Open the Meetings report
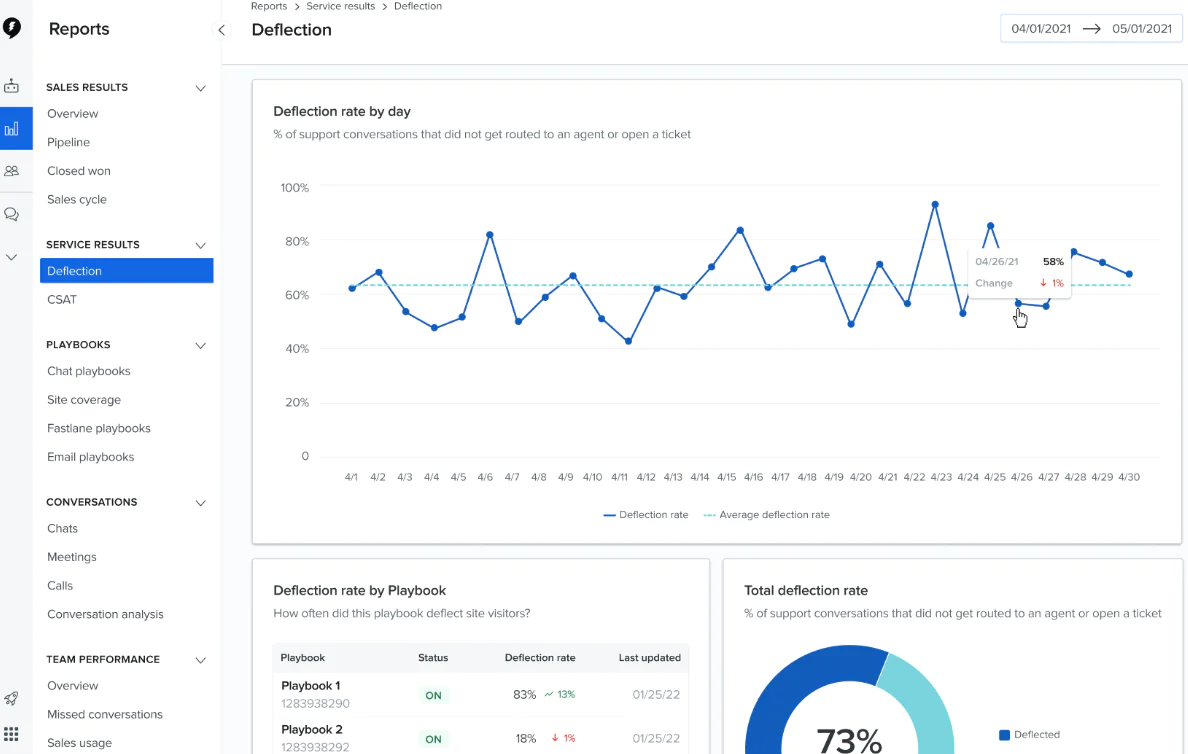This screenshot has width=1188, height=754. pyautogui.click(x=72, y=557)
